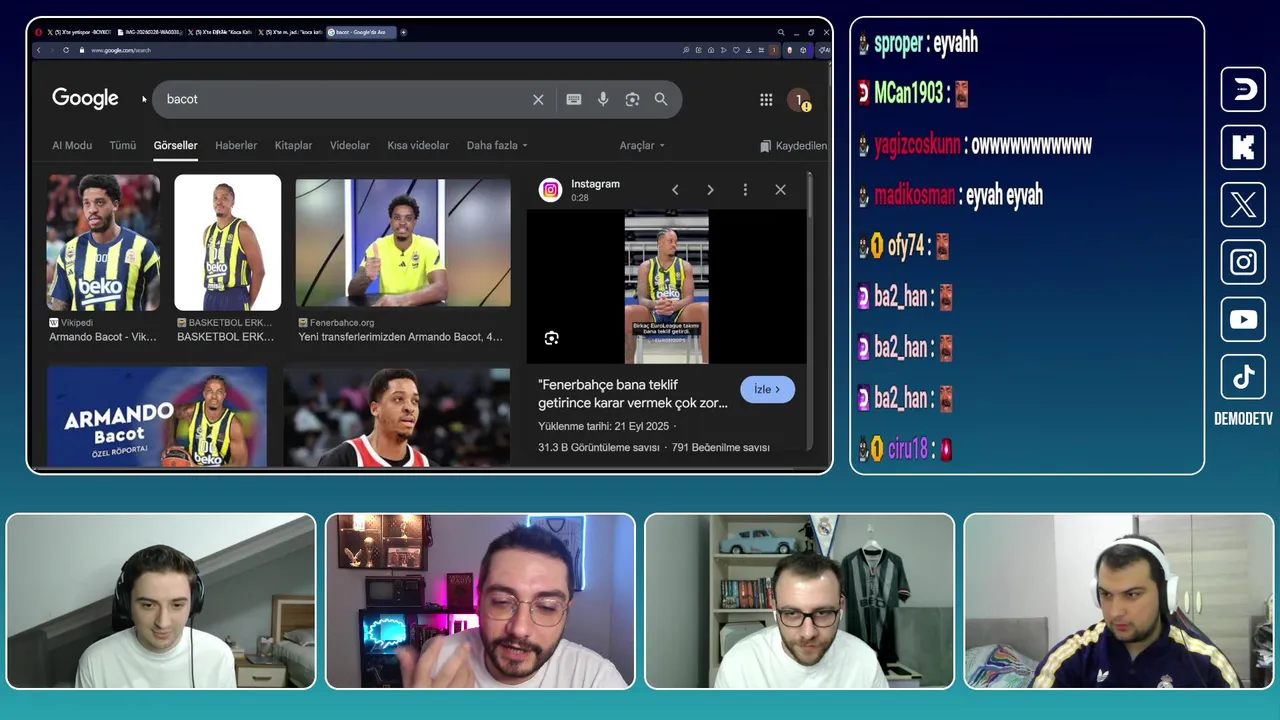1280x720 pixels.
Task: Click the Opera AI button
Action: tap(824, 50)
